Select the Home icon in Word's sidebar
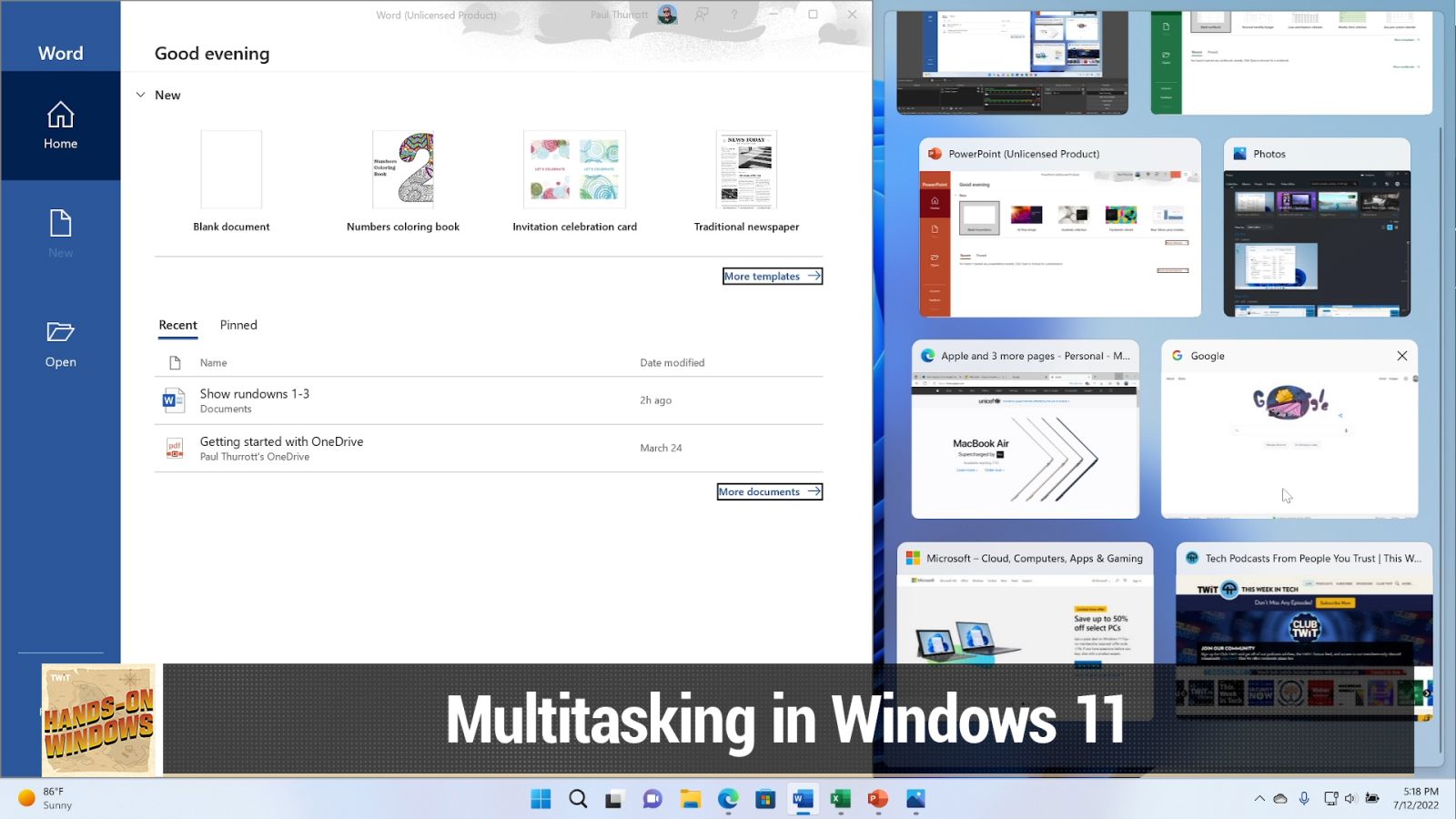Viewport: 1456px width, 819px height. pyautogui.click(x=60, y=126)
